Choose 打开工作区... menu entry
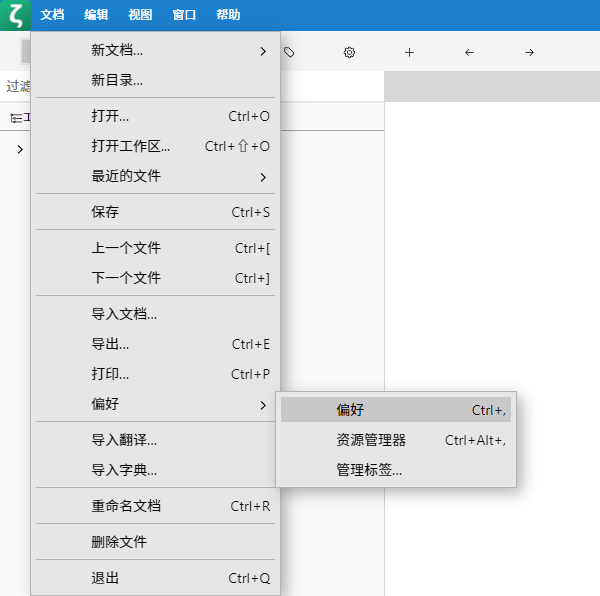The width and height of the screenshot is (600, 596). (x=155, y=146)
